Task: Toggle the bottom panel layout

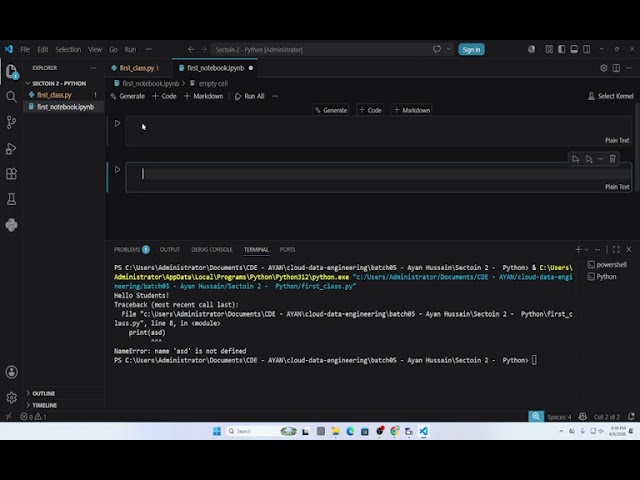Action: pos(574,49)
